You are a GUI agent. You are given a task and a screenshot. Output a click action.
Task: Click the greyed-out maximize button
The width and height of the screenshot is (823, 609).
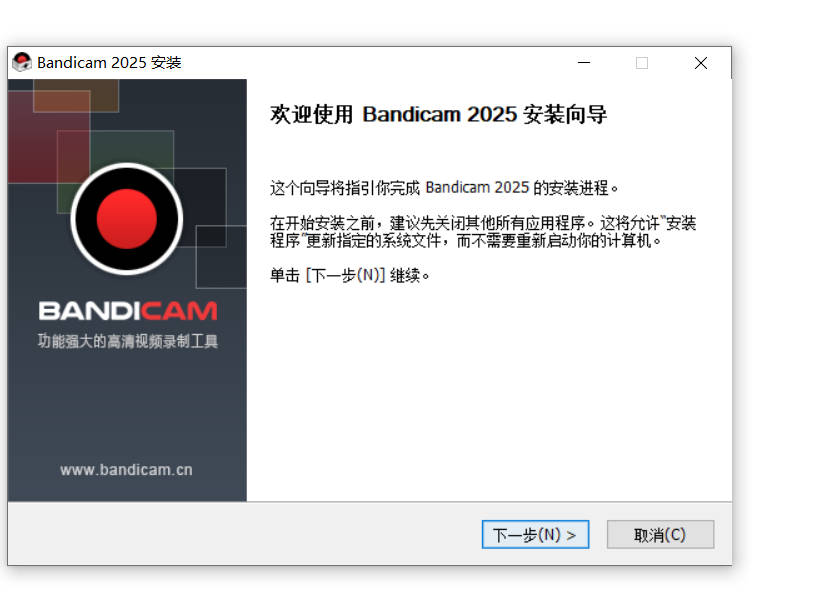coord(641,63)
